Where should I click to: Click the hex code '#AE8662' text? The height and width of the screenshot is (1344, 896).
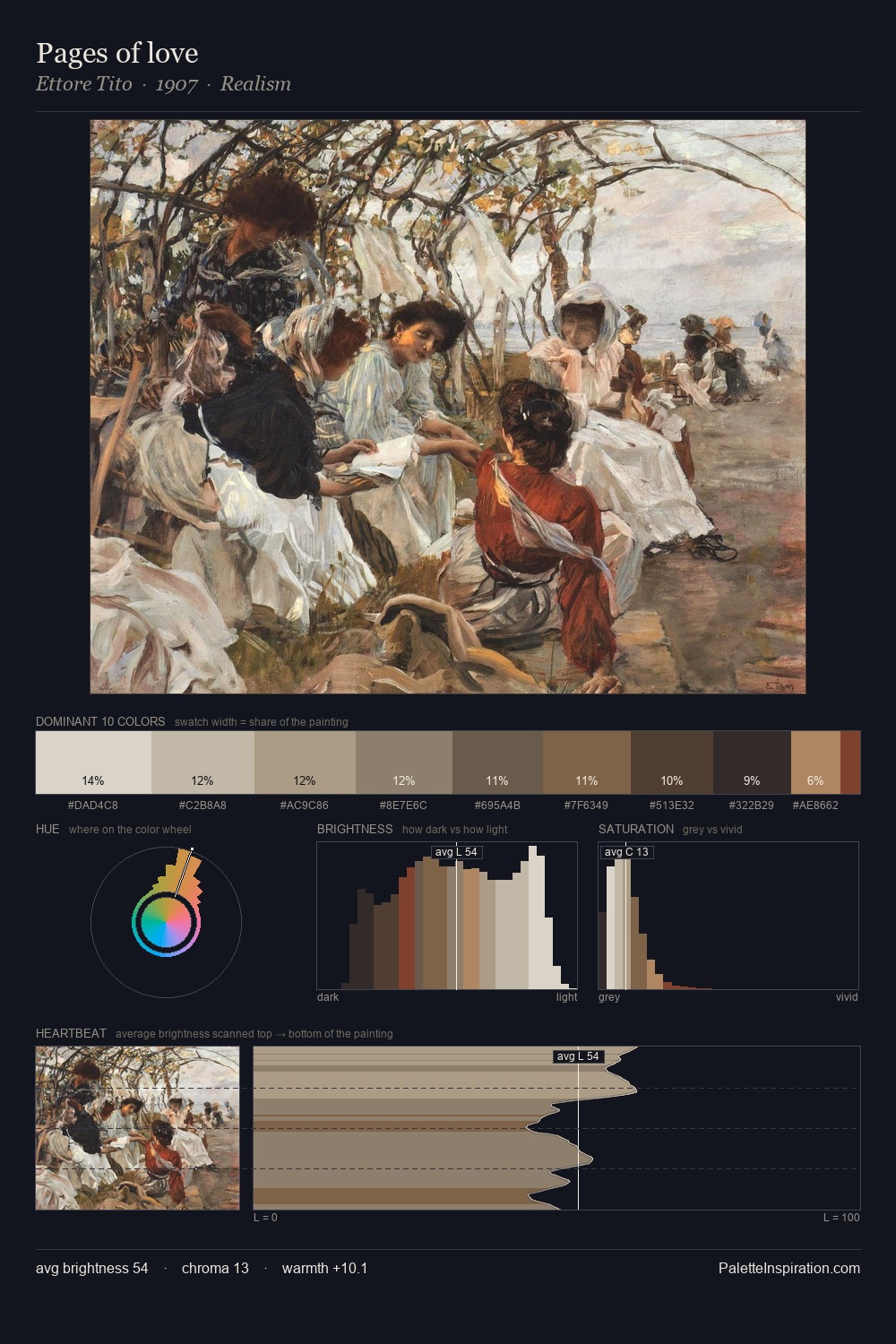coord(815,805)
